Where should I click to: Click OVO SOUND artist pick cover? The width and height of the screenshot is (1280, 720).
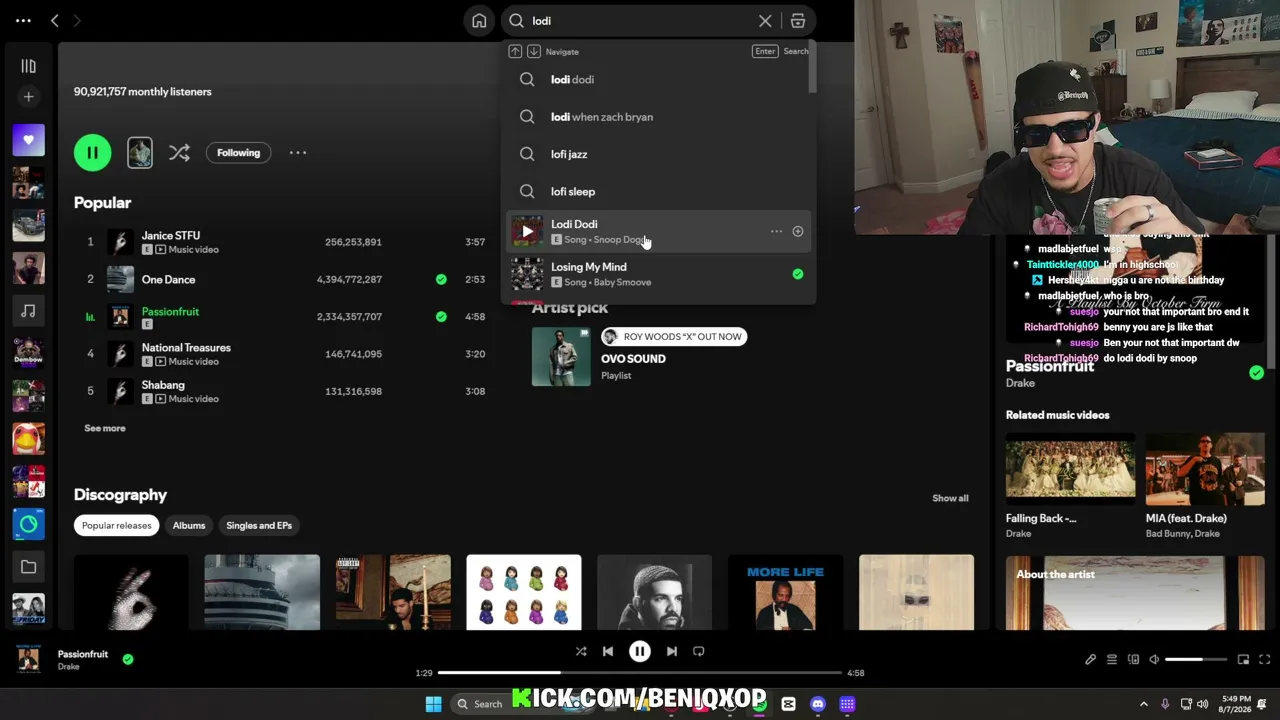(561, 357)
